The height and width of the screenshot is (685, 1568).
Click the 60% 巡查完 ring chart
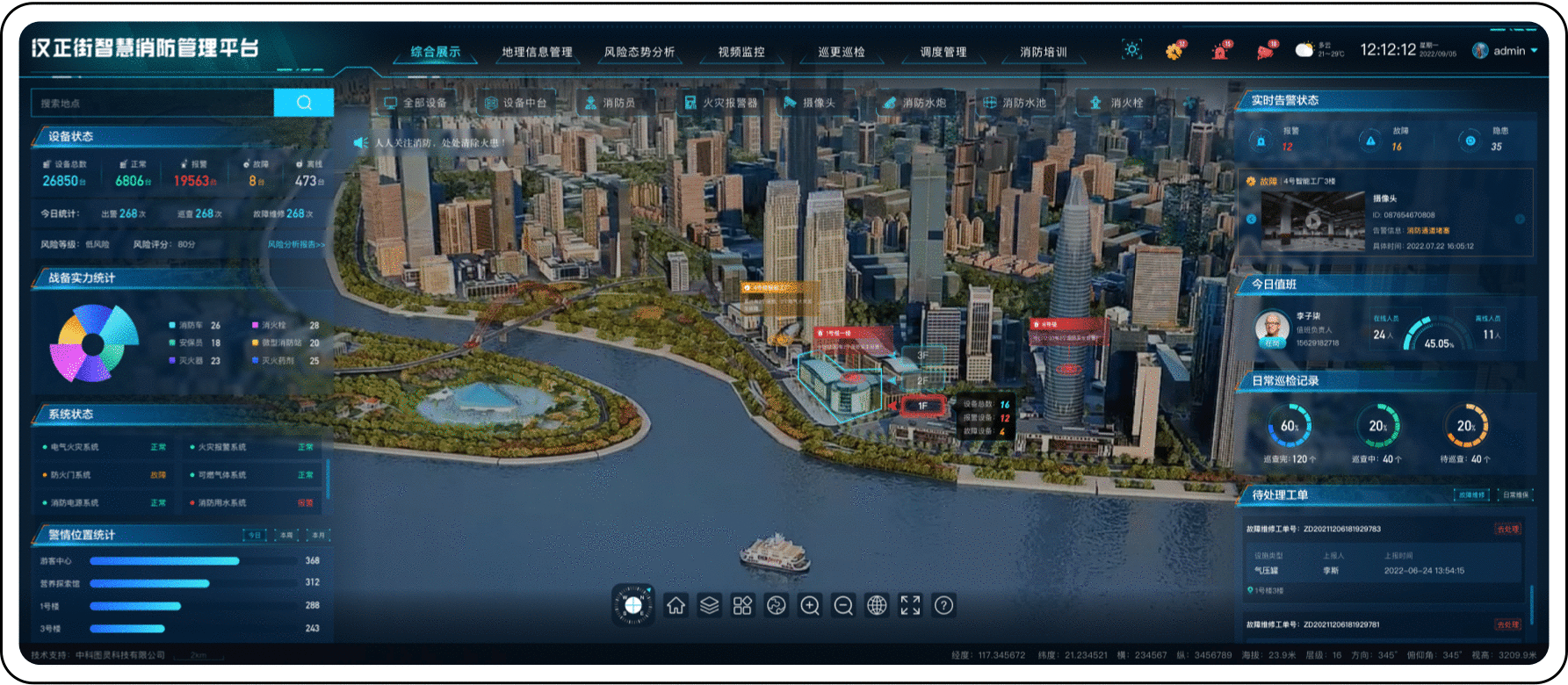pyautogui.click(x=1289, y=426)
